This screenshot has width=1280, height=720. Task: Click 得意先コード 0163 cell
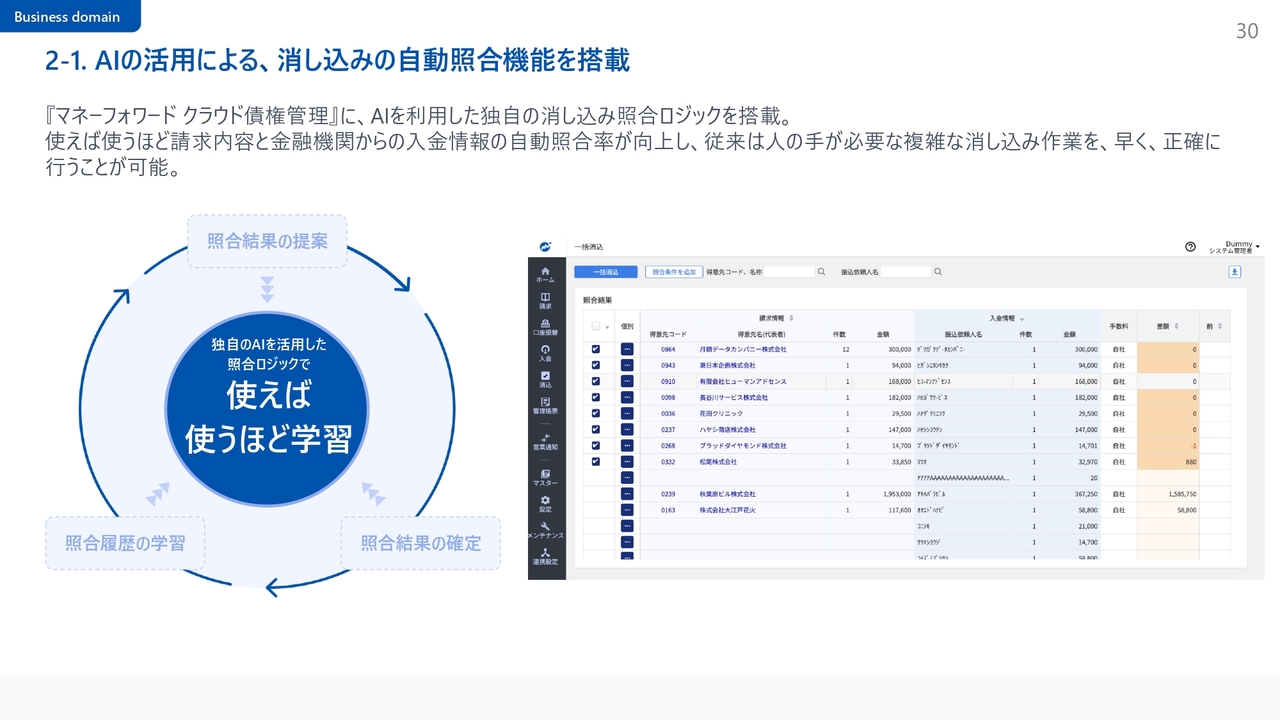[x=668, y=510]
